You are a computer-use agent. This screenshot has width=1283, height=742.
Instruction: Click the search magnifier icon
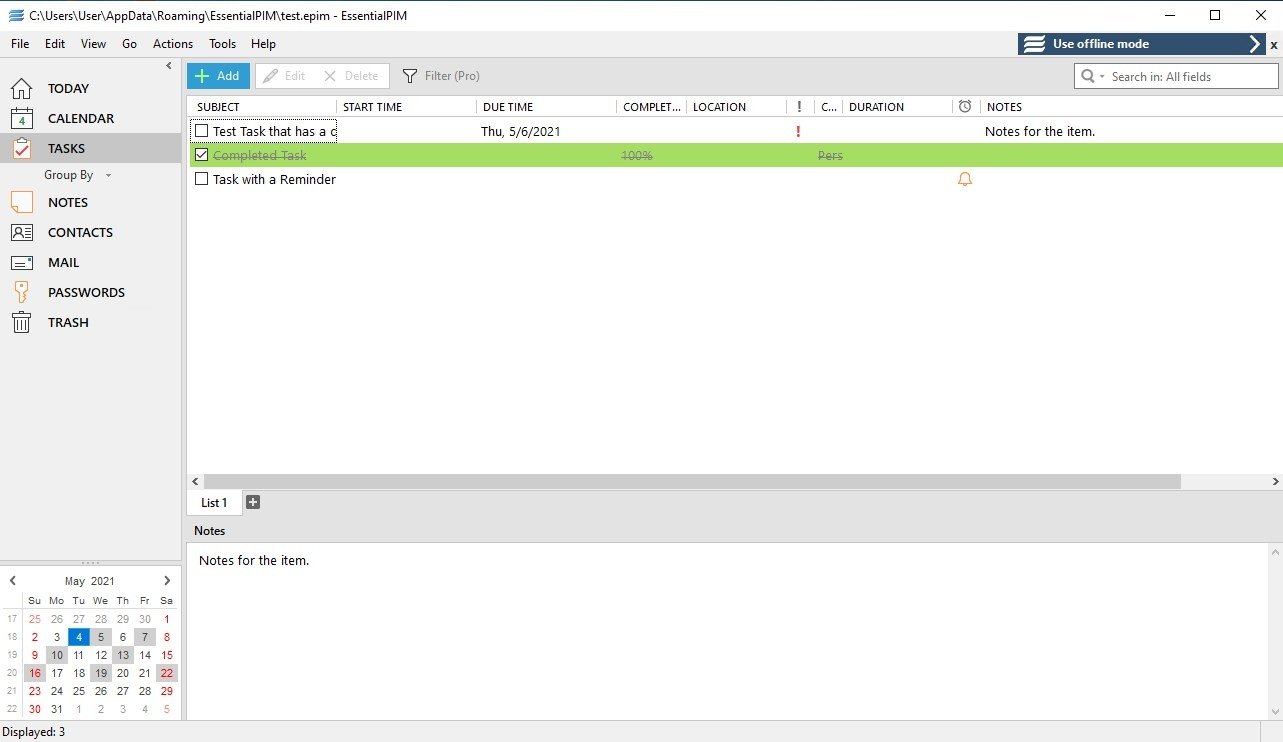(1087, 76)
